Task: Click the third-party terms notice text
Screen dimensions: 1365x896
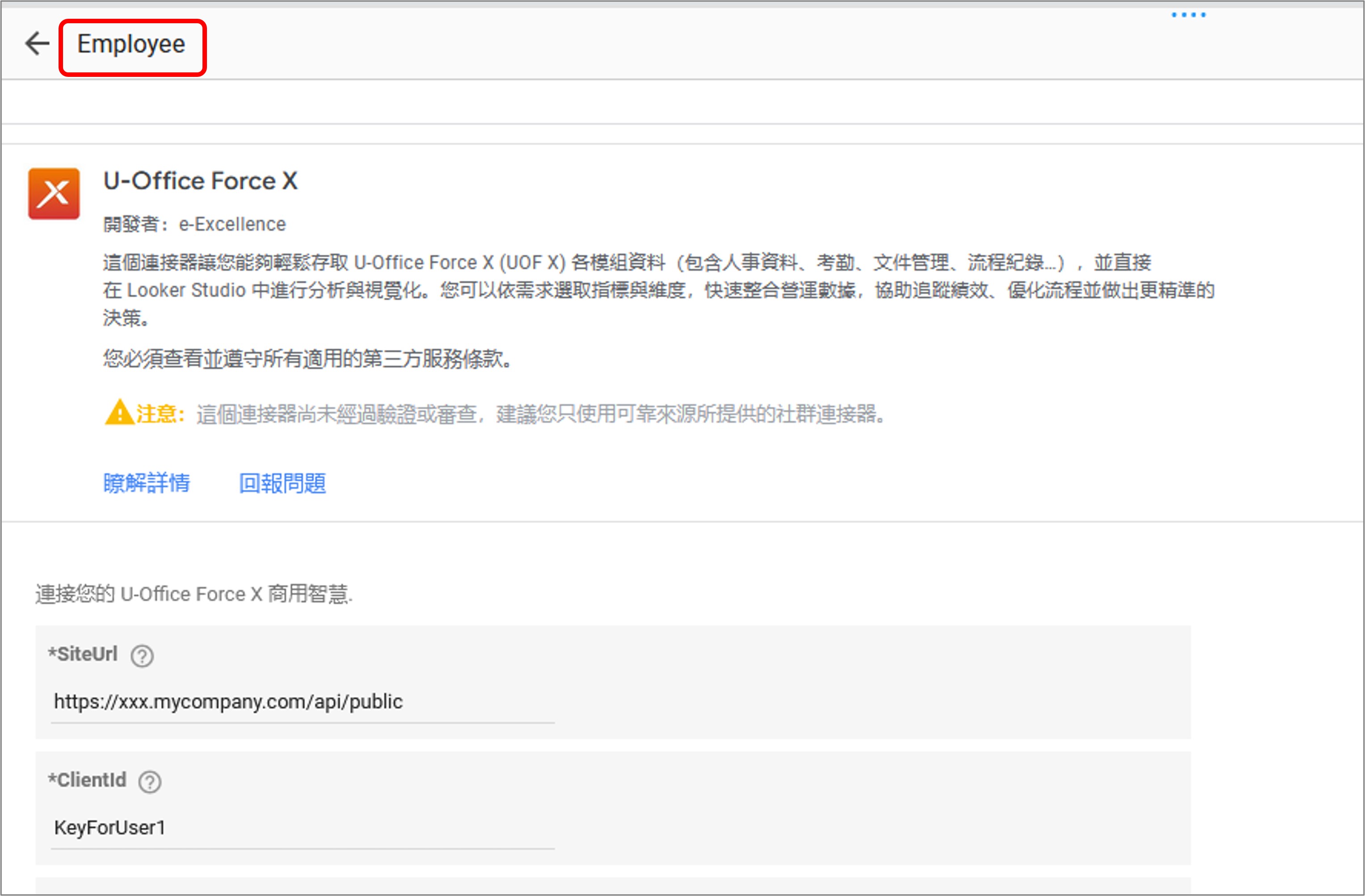Action: click(x=308, y=359)
